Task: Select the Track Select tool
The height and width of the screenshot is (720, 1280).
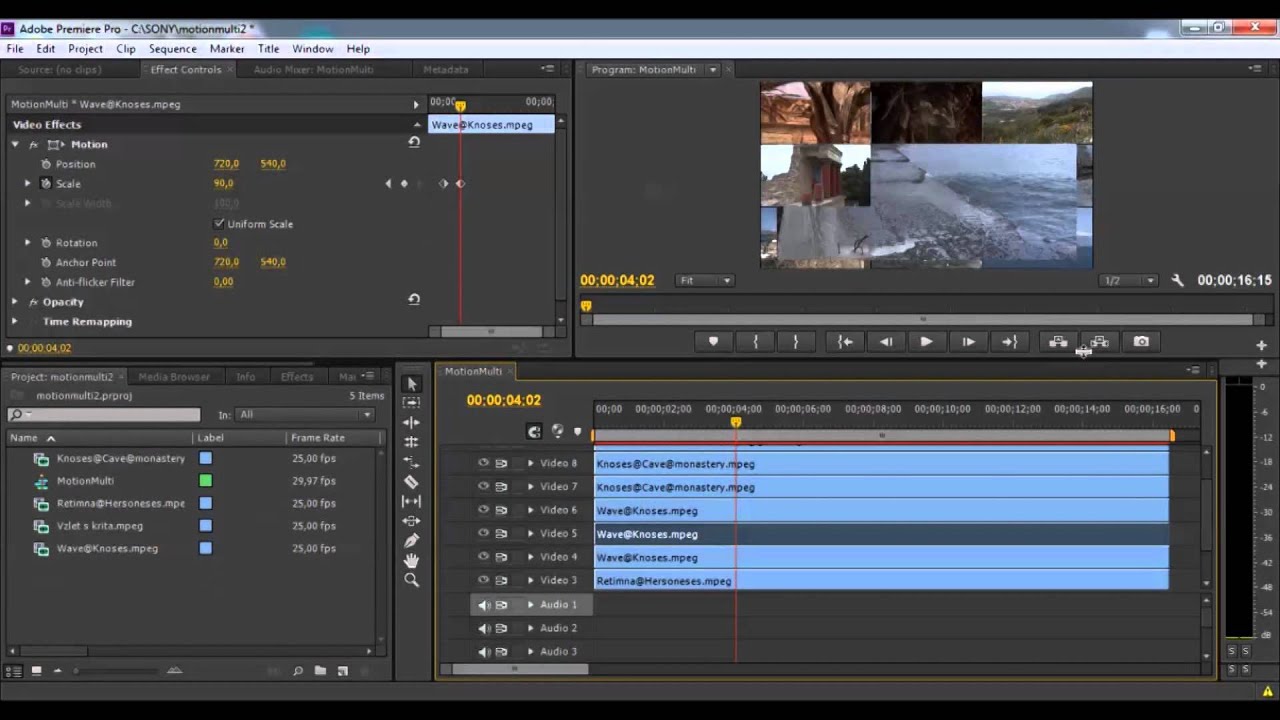Action: point(411,403)
